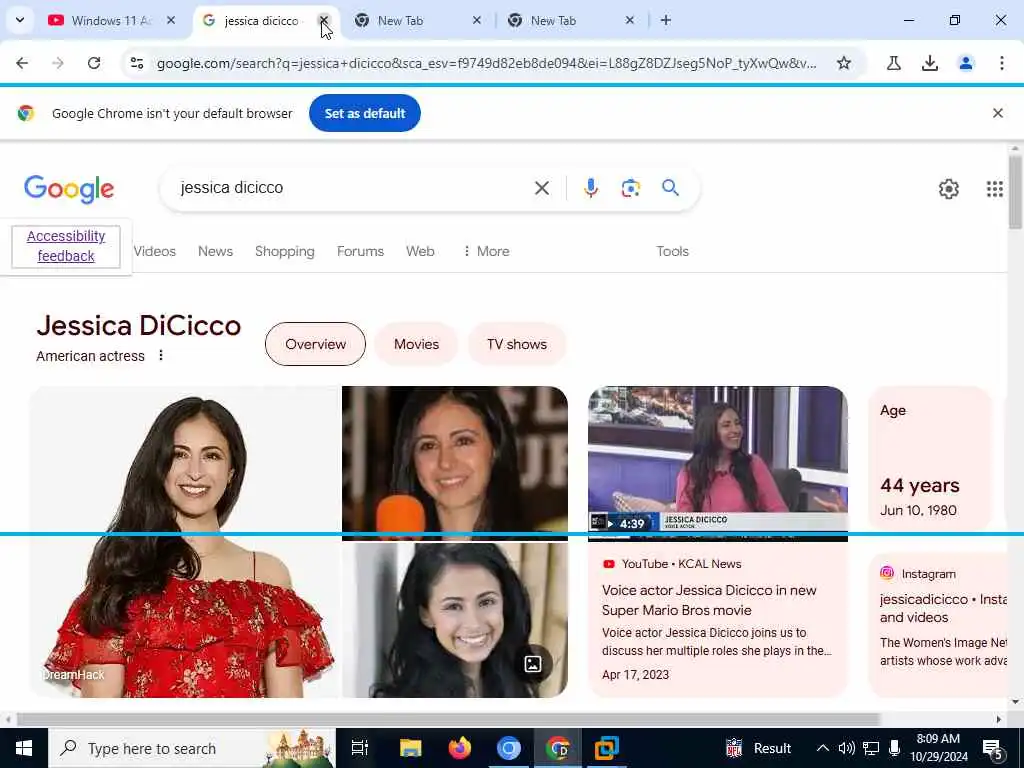The height and width of the screenshot is (768, 1024).
Task: Open Voice actor Jessica Dicicco video link
Action: pos(709,600)
